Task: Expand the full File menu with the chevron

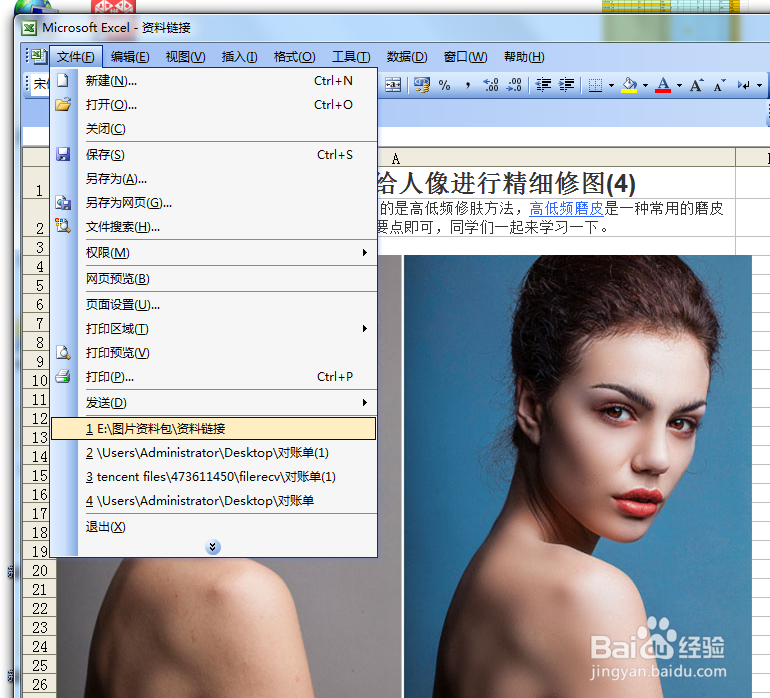Action: 213,547
